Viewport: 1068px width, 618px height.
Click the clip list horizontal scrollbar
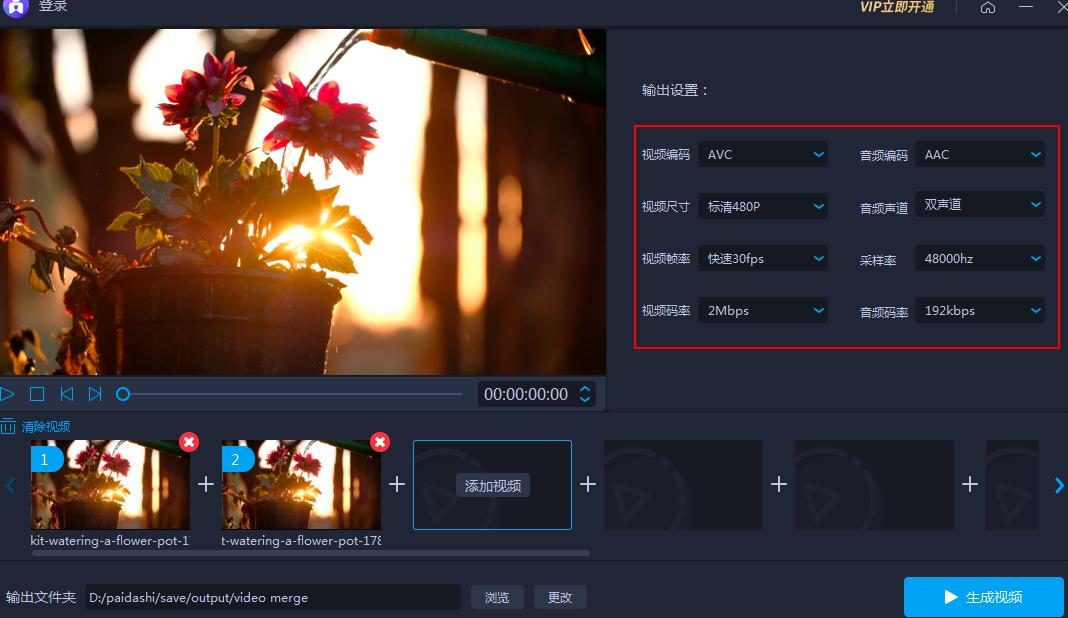311,553
